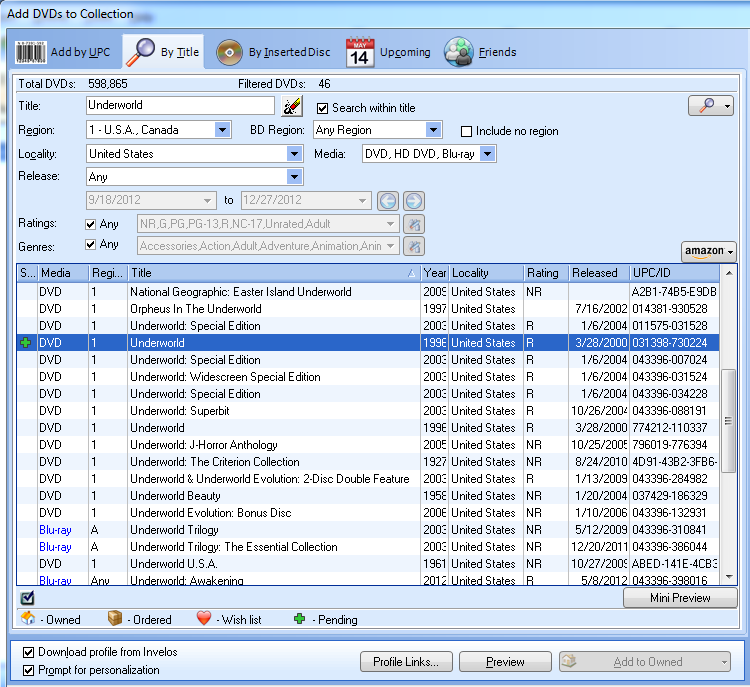
Task: Open the search button's dropdown arrow
Action: 728,106
